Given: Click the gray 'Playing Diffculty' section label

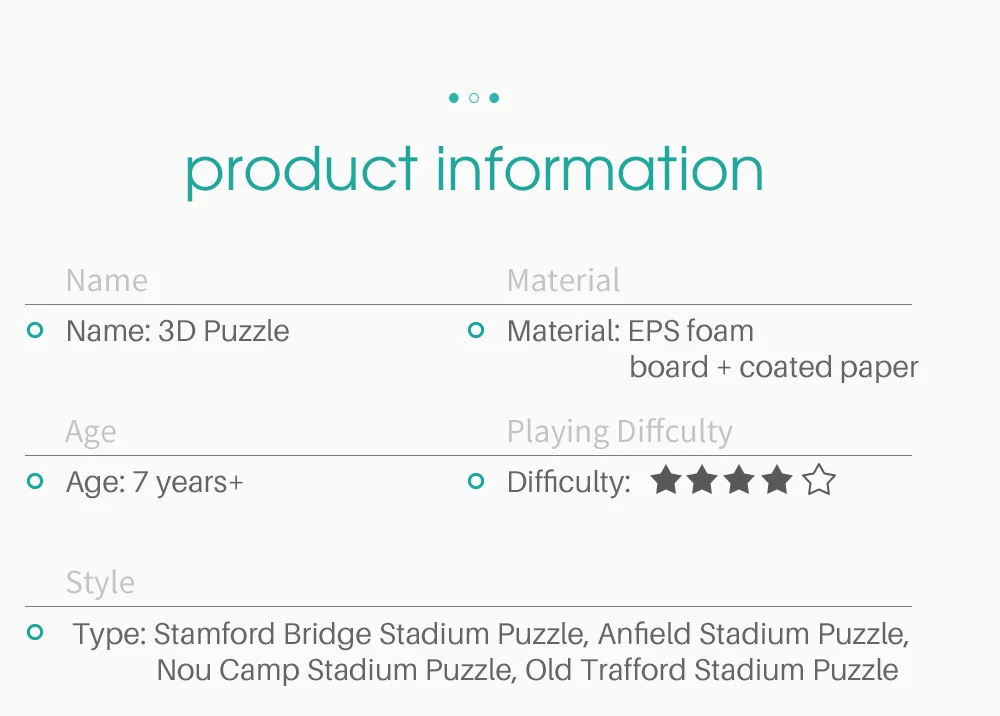Looking at the screenshot, I should pos(619,432).
